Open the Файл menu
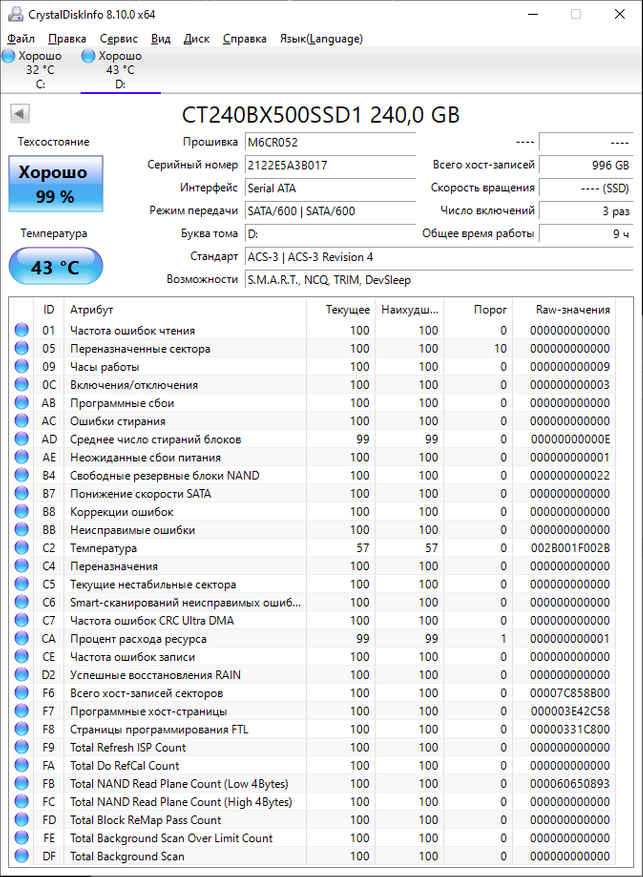Image resolution: width=643 pixels, height=877 pixels. [x=21, y=39]
